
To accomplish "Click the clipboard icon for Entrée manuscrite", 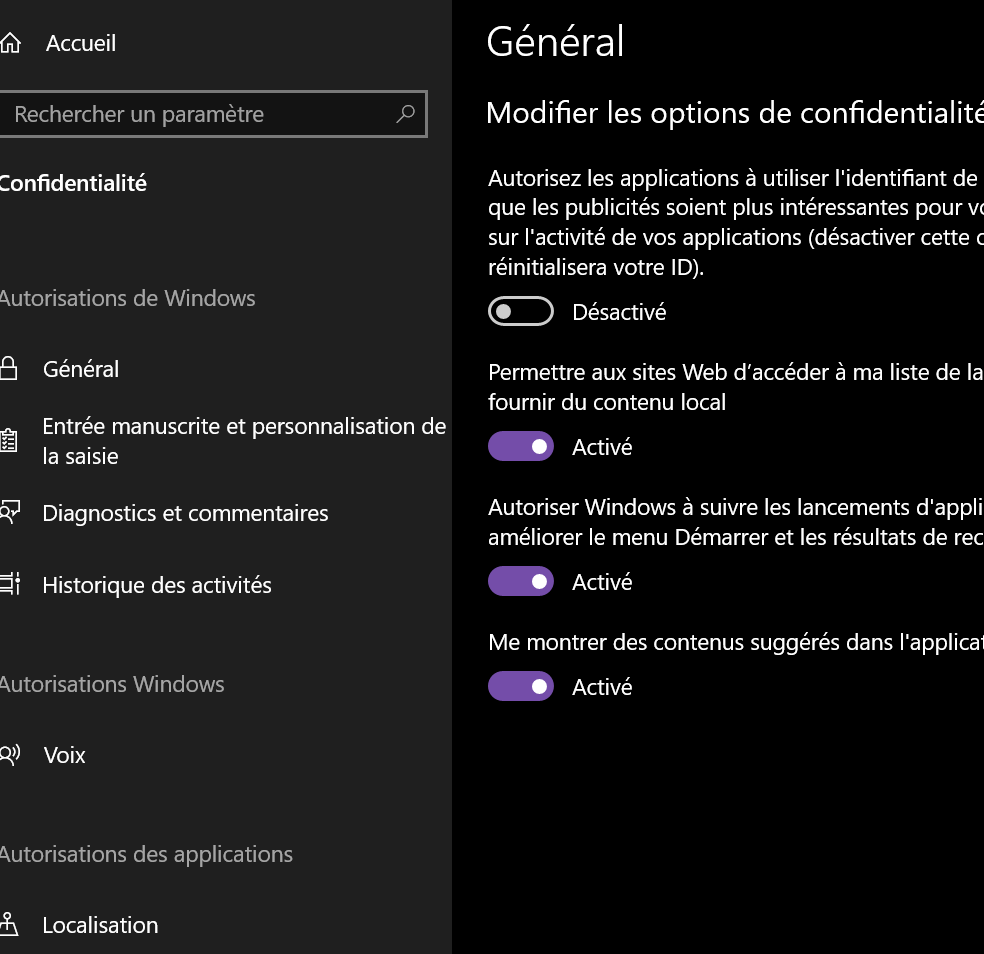I will [x=9, y=441].
